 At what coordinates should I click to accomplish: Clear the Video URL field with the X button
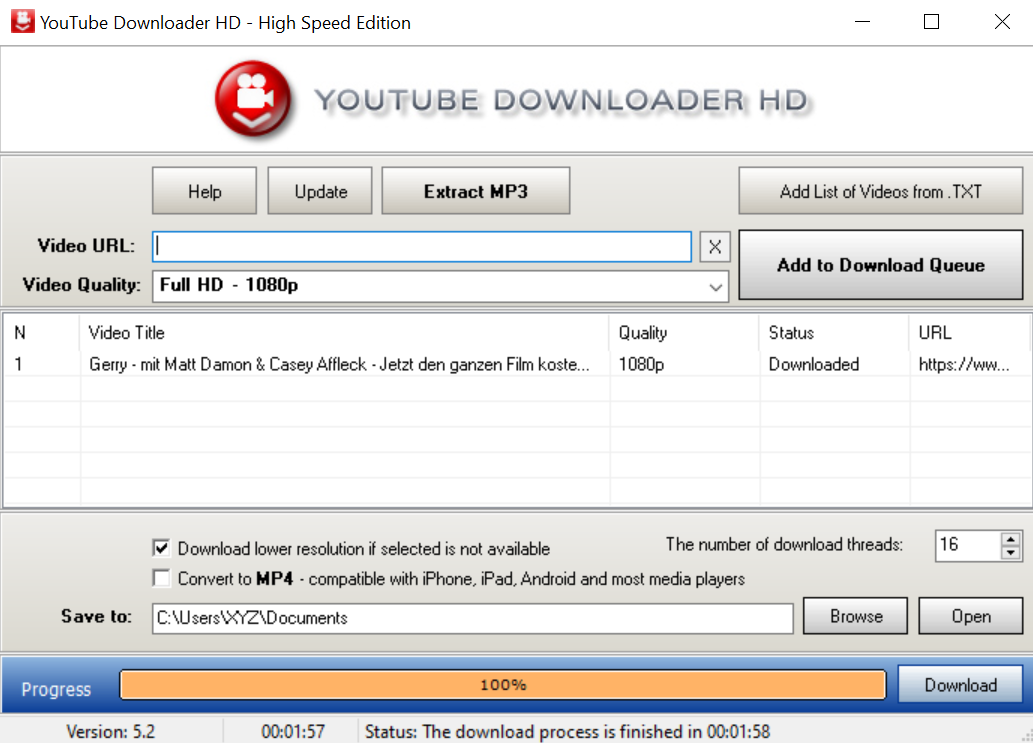coord(715,247)
